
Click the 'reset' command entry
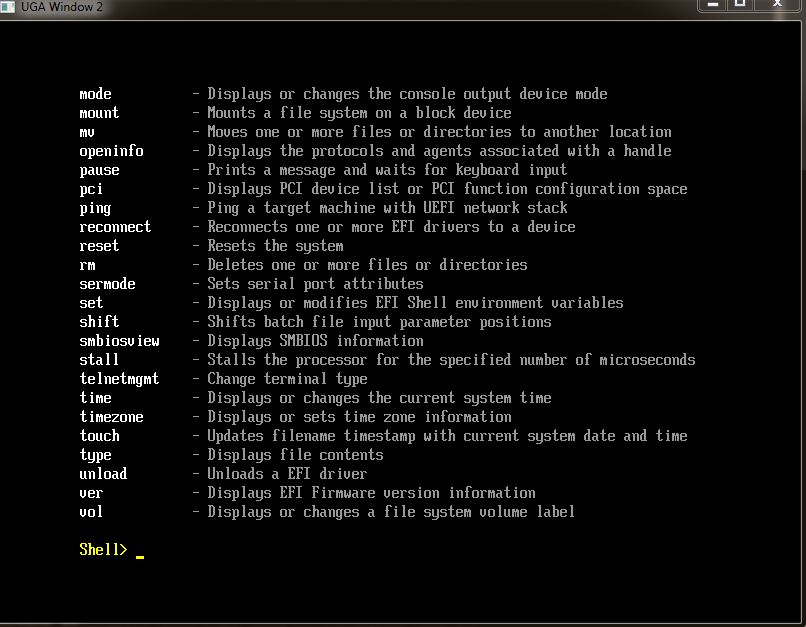tap(99, 246)
